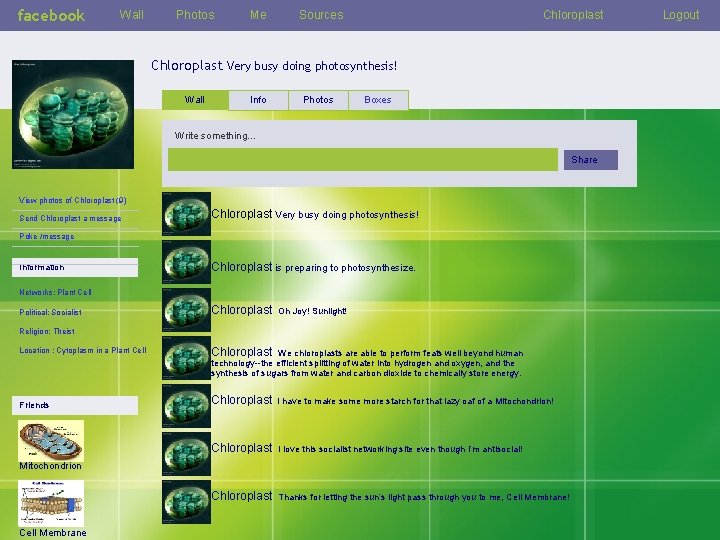
Task: Open View photos of Chloroplast link
Action: click(x=73, y=200)
